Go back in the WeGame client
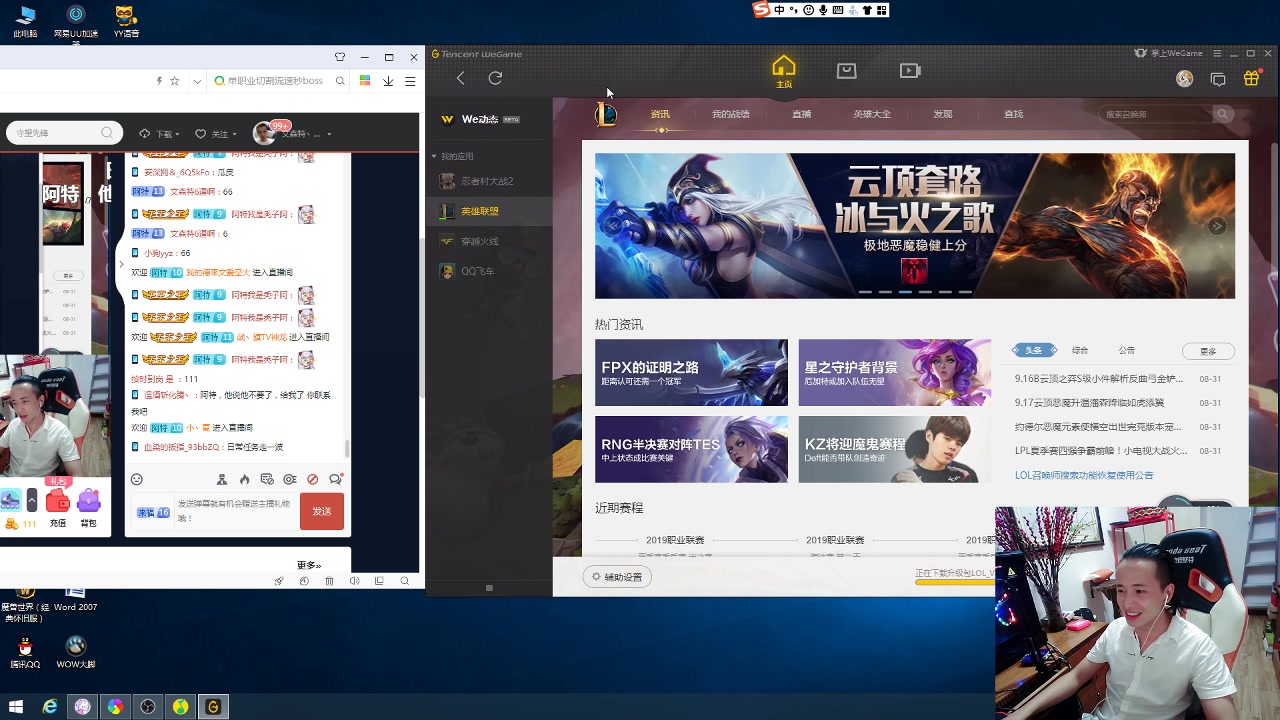The width and height of the screenshot is (1280, 720). 460,78
